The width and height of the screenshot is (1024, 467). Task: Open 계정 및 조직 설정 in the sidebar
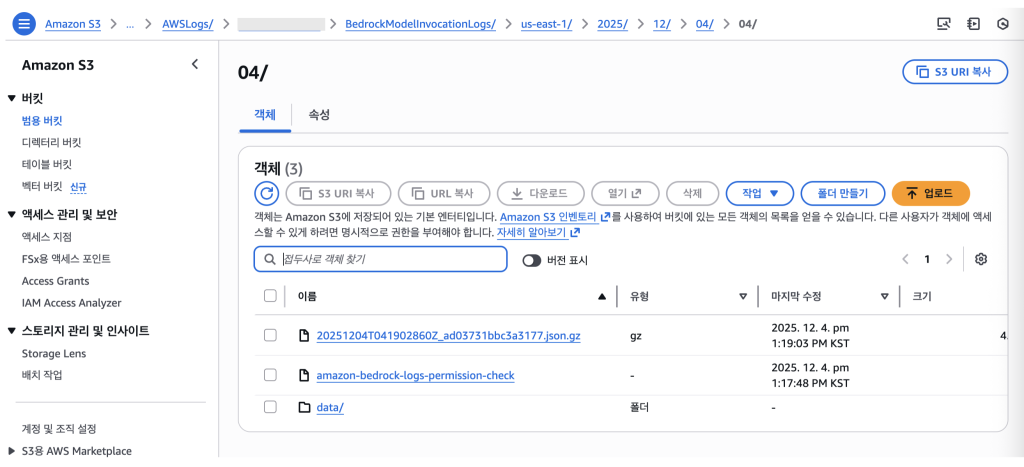59,429
